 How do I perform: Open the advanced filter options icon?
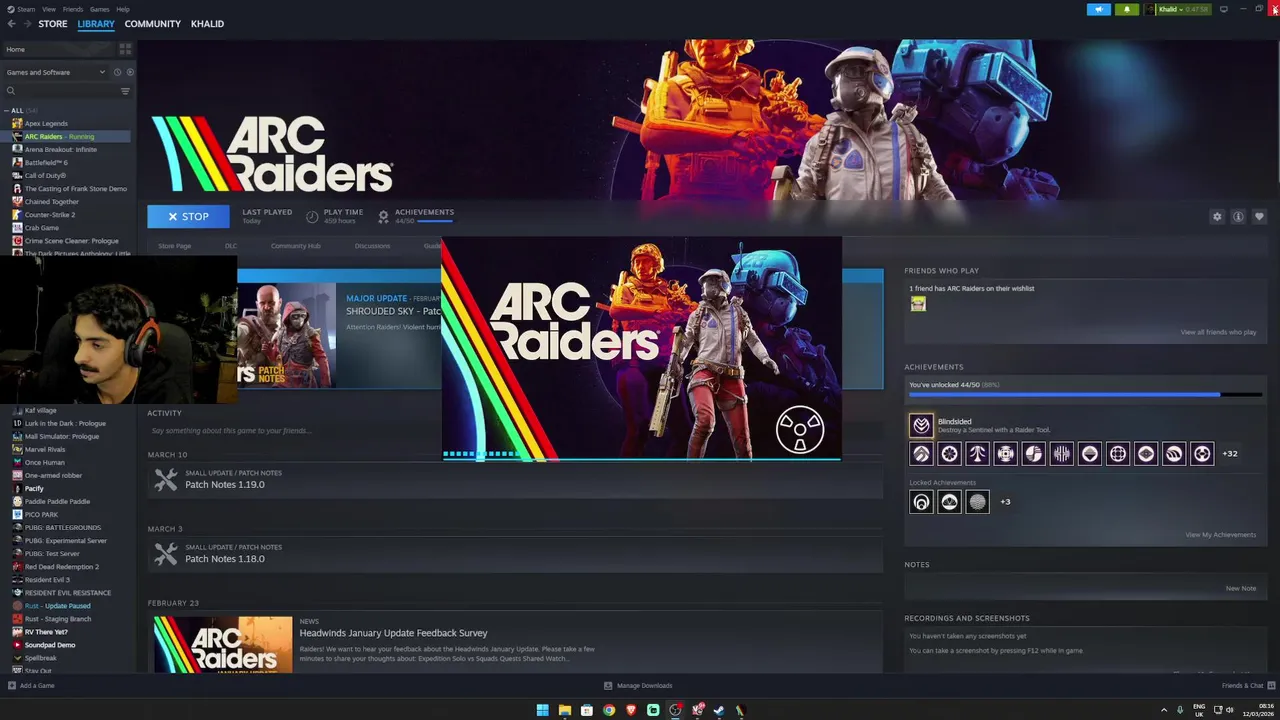[125, 91]
